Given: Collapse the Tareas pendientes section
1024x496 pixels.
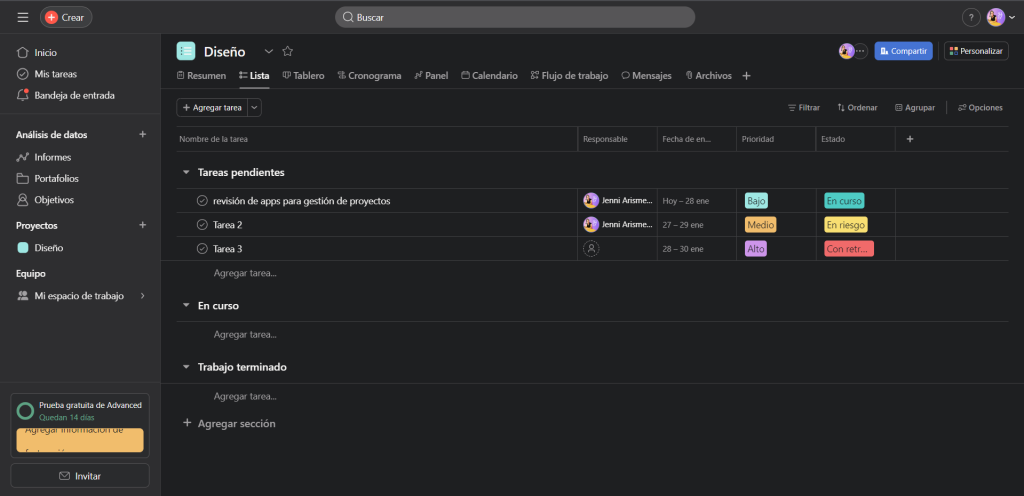Looking at the screenshot, I should coord(186,172).
